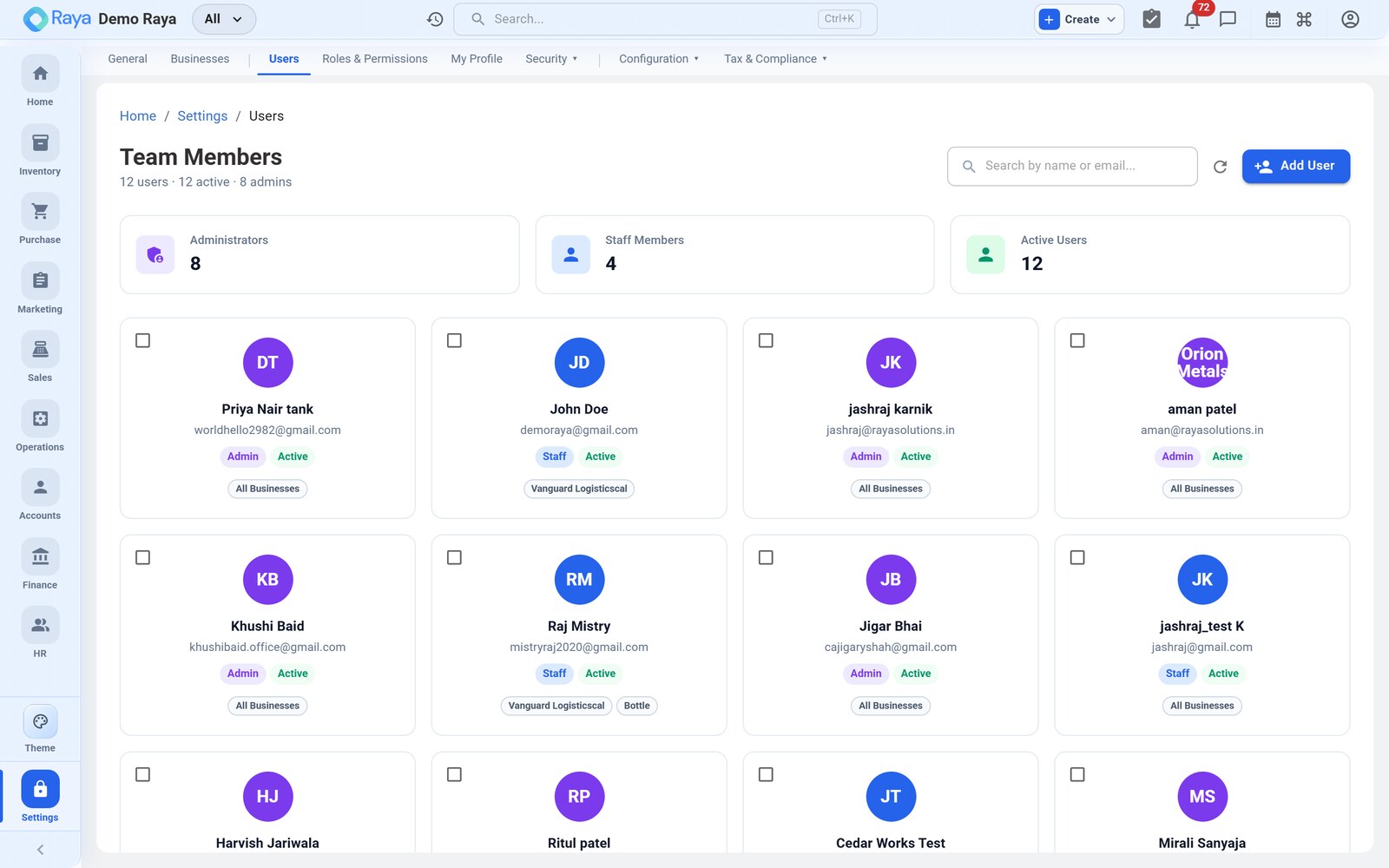This screenshot has height=868, width=1389.
Task: Expand the Configuration menu
Action: (659, 59)
